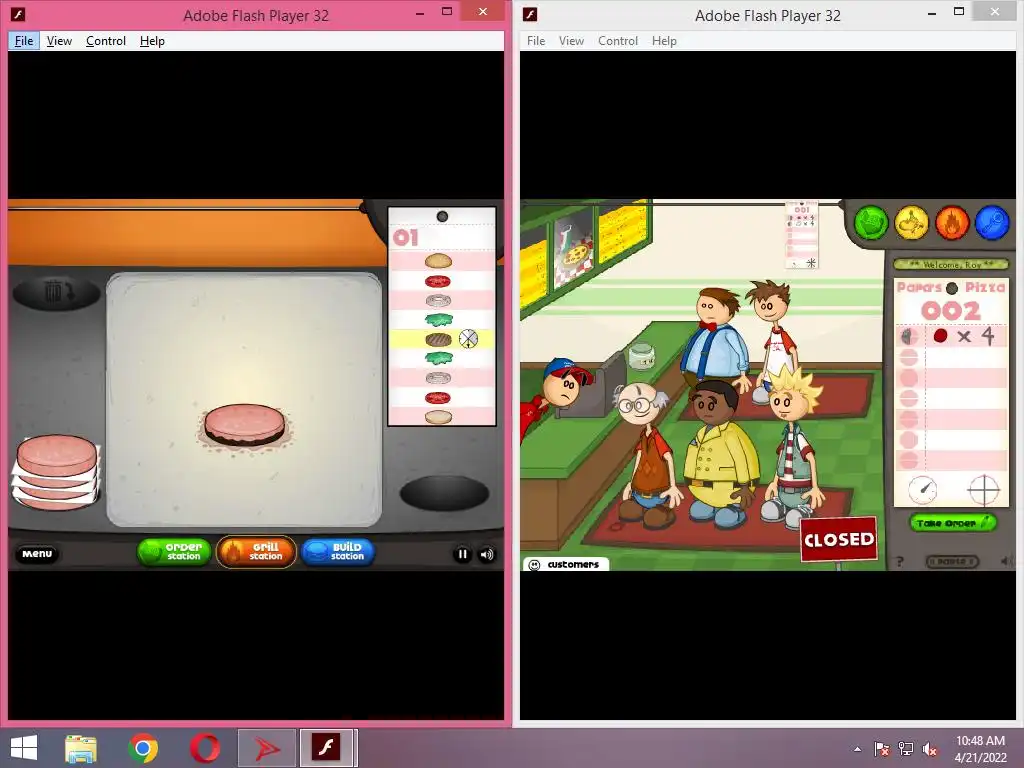The width and height of the screenshot is (1024, 768).
Task: Click the 'Welcome, Roy' banner
Action: coord(951,264)
